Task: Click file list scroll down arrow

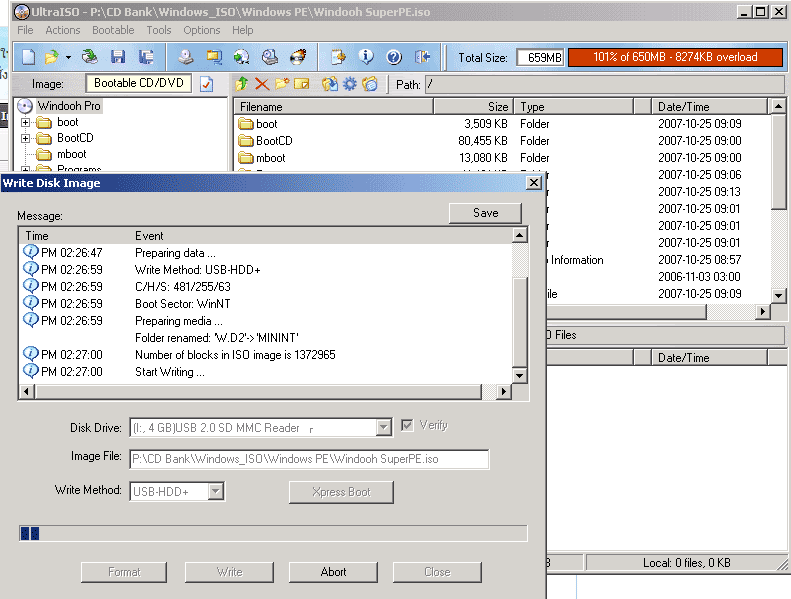Action: pyautogui.click(x=778, y=295)
